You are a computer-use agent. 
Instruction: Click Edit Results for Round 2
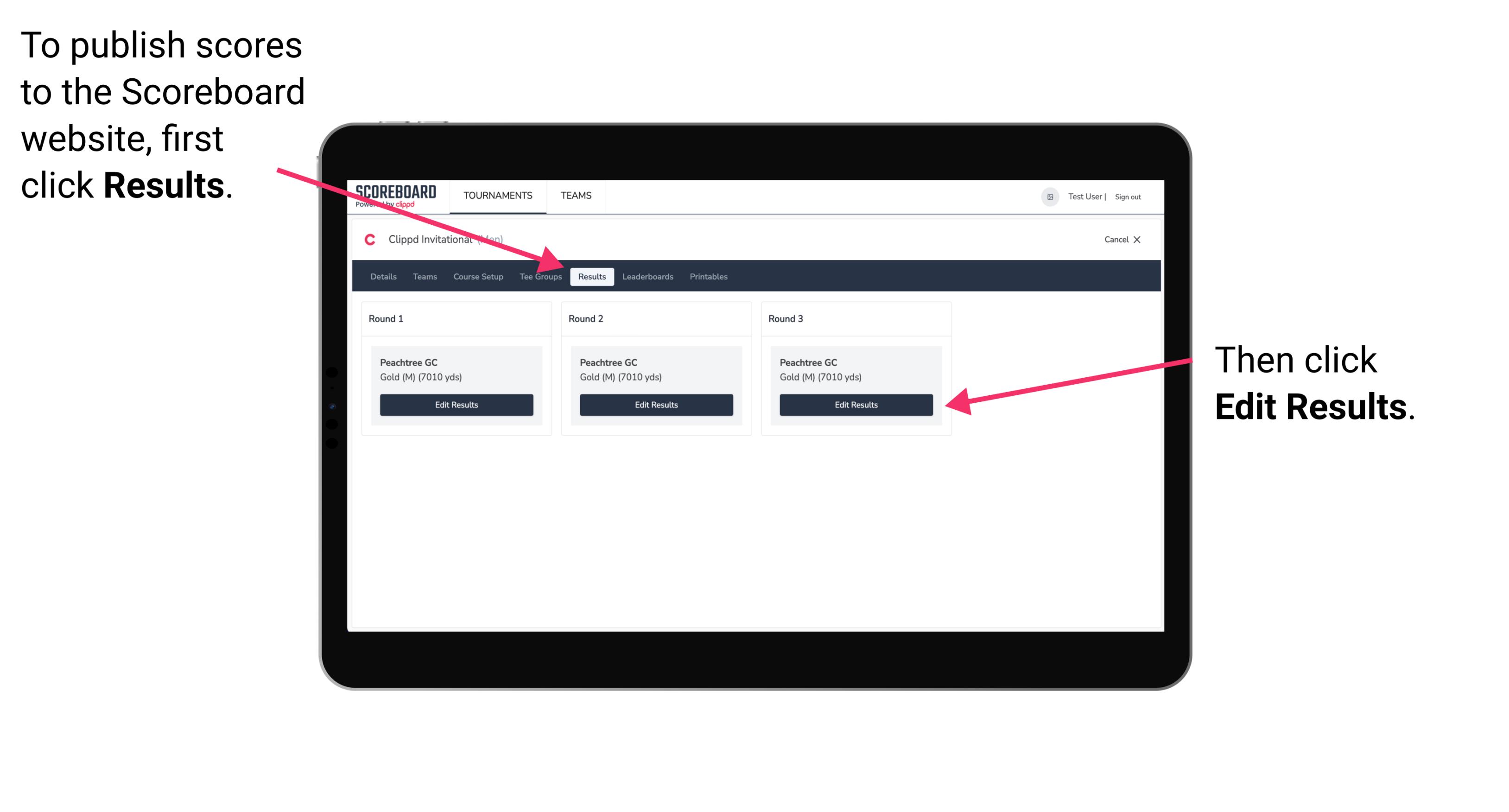pos(656,405)
